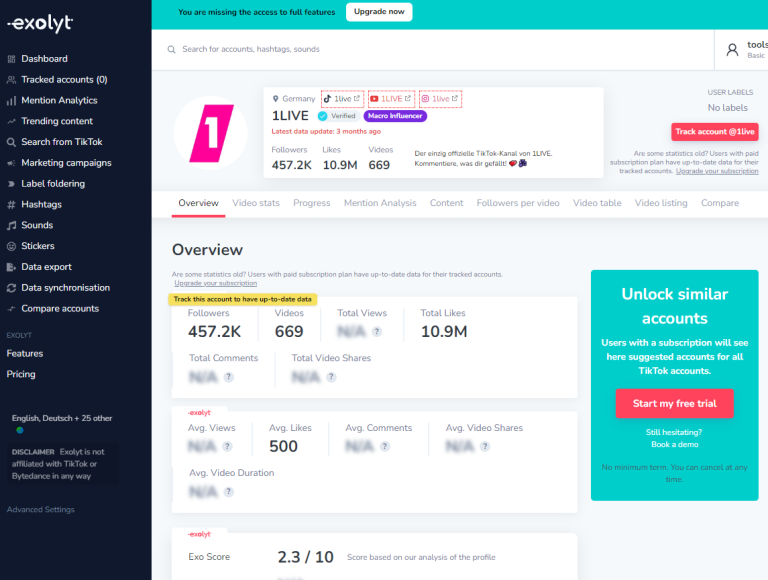Open the Video table tab

tap(597, 203)
